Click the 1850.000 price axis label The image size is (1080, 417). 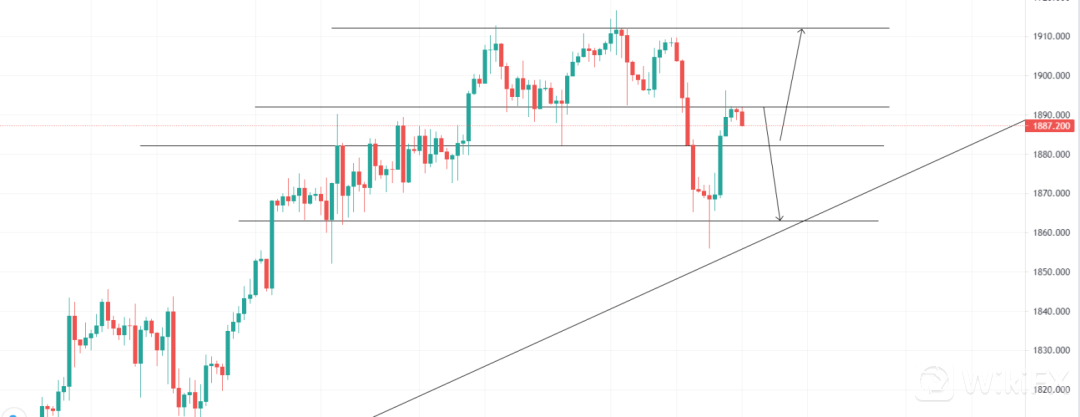1054,272
